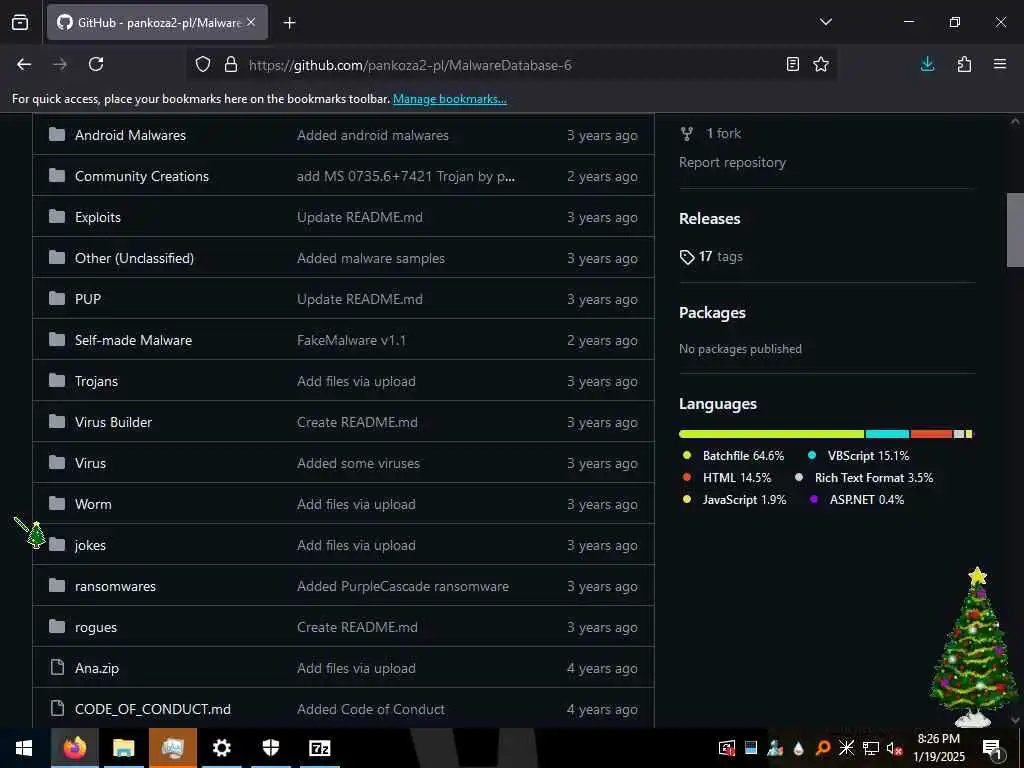Viewport: 1024px width, 768px height.
Task: Click cyan VBScript segment in language bar
Action: (x=888, y=434)
